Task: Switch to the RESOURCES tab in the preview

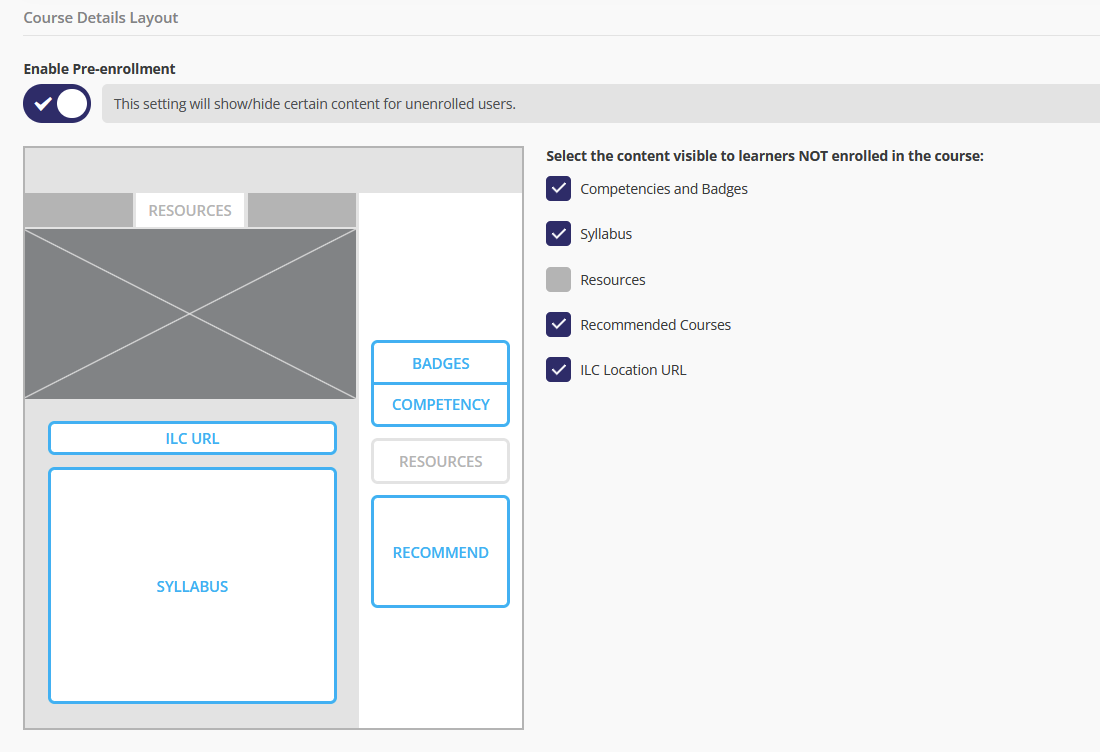Action: (189, 210)
